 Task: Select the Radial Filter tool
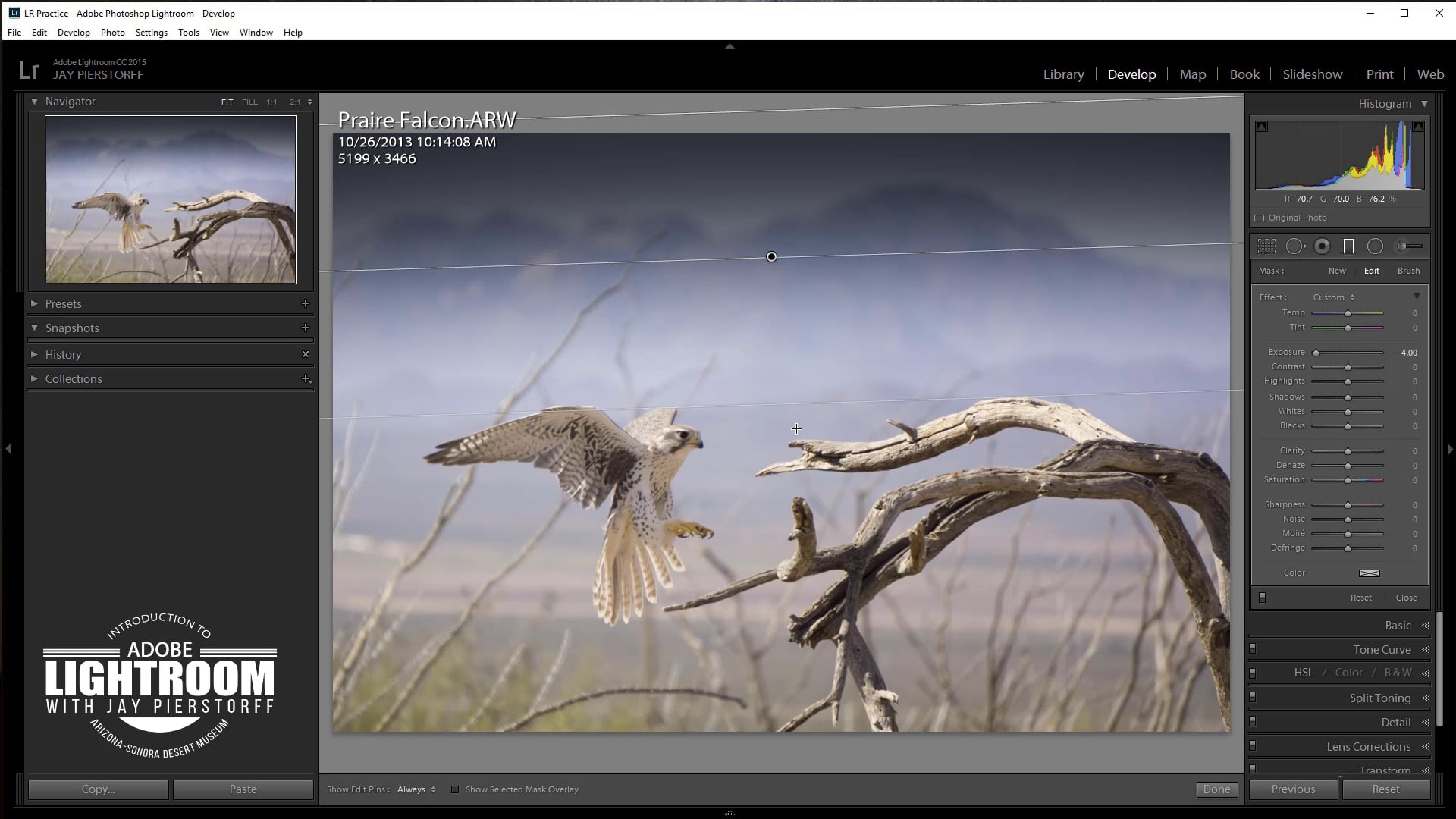(x=1375, y=246)
